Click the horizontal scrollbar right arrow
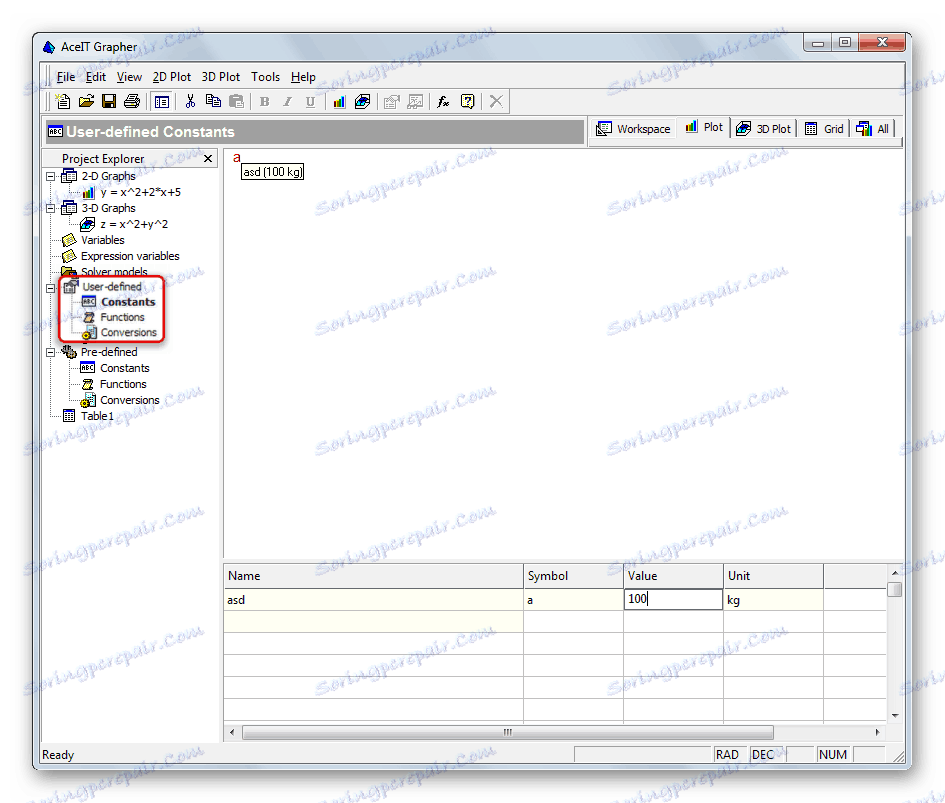The image size is (945, 803). coord(878,732)
